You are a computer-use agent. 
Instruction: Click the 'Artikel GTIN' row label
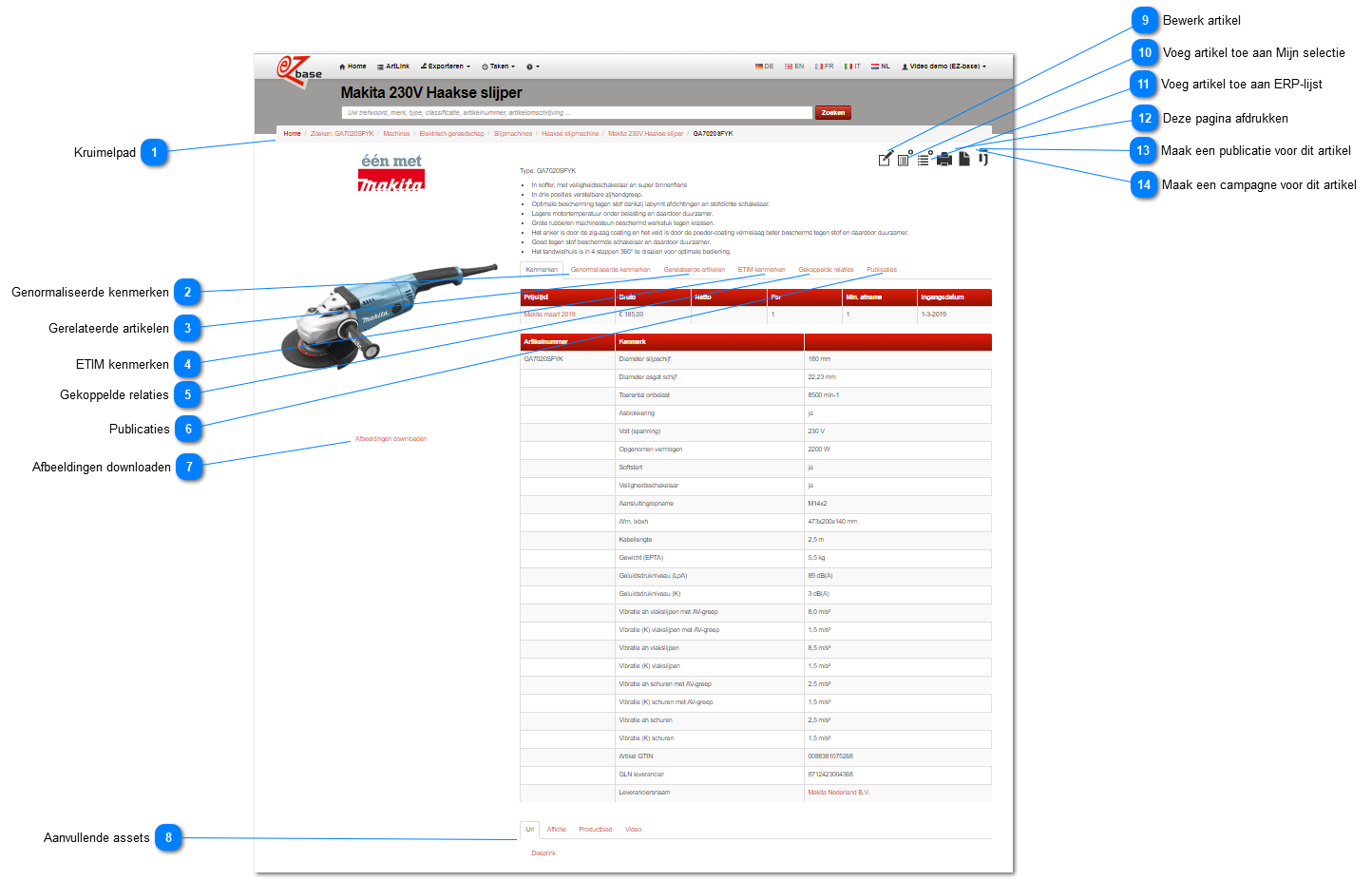636,757
